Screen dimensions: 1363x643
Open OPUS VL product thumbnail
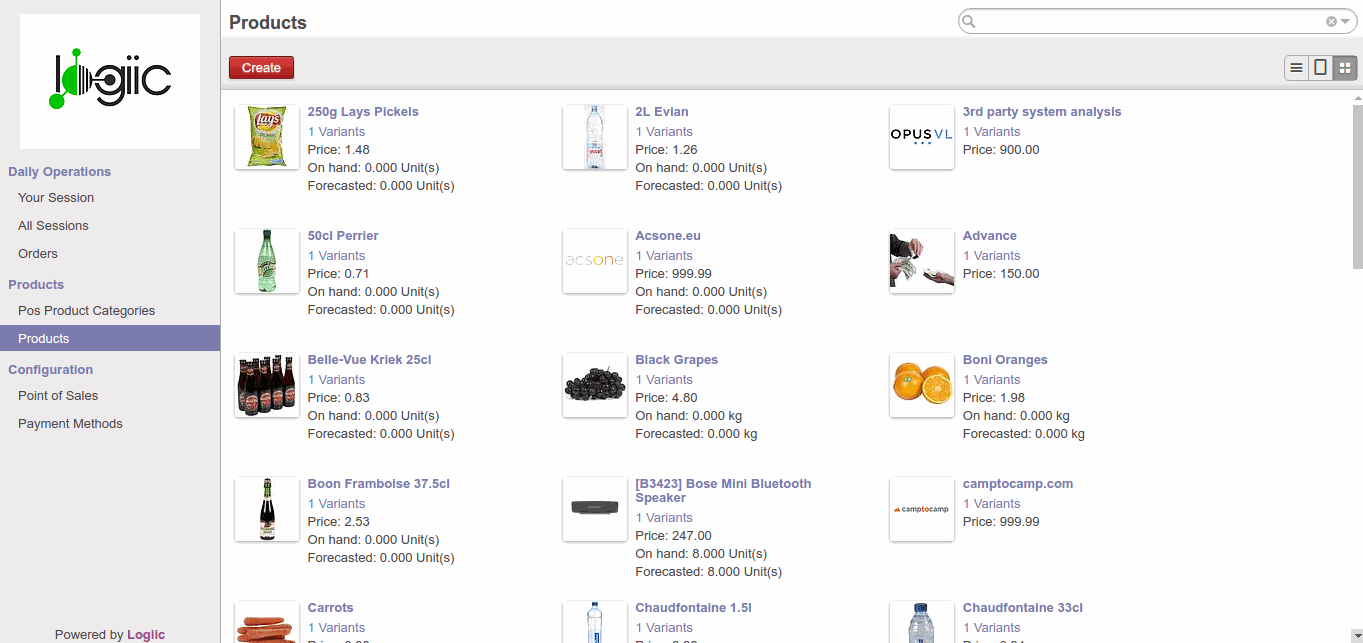click(922, 137)
